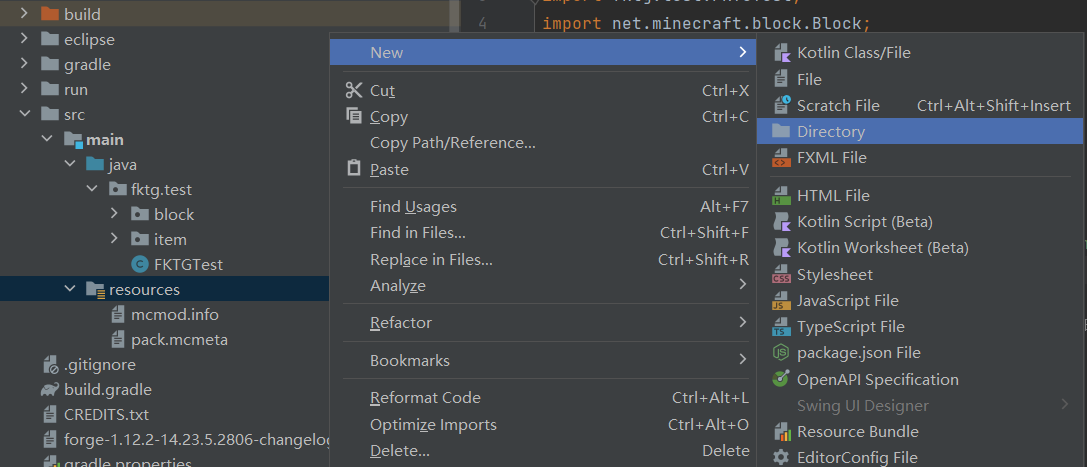Create a new JavaScript File

pyautogui.click(x=847, y=301)
